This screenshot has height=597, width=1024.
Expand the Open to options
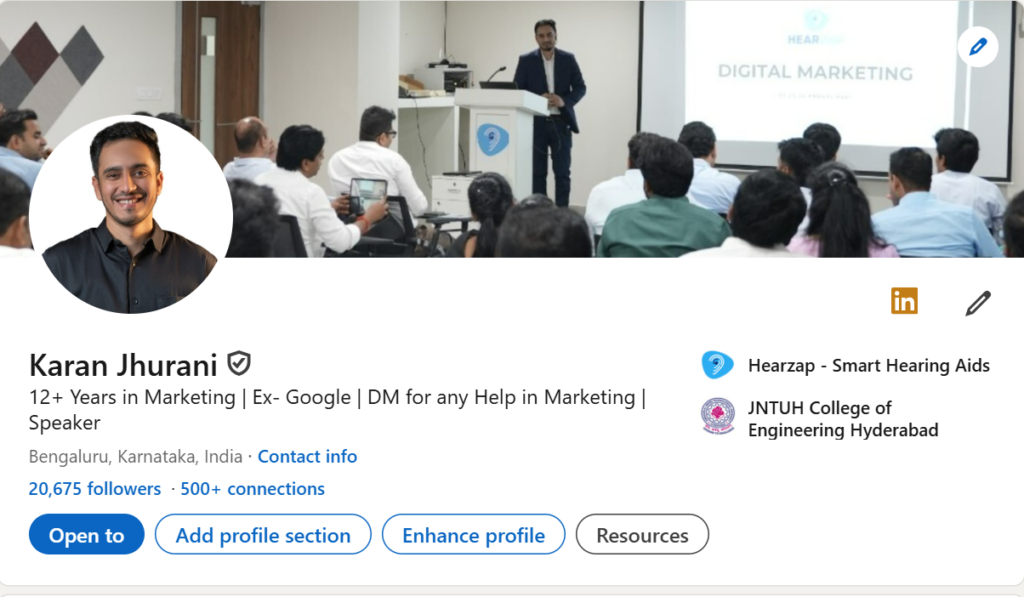click(x=87, y=535)
